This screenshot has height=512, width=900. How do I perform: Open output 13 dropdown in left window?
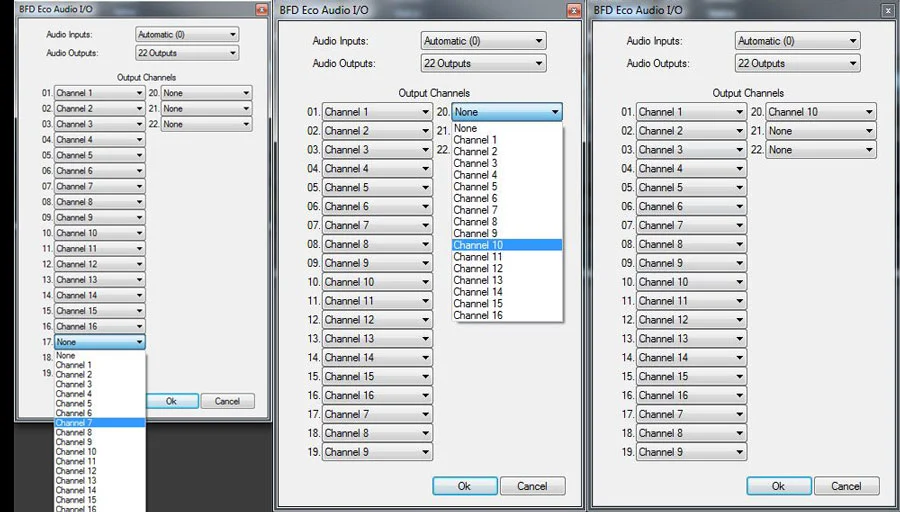click(x=99, y=280)
